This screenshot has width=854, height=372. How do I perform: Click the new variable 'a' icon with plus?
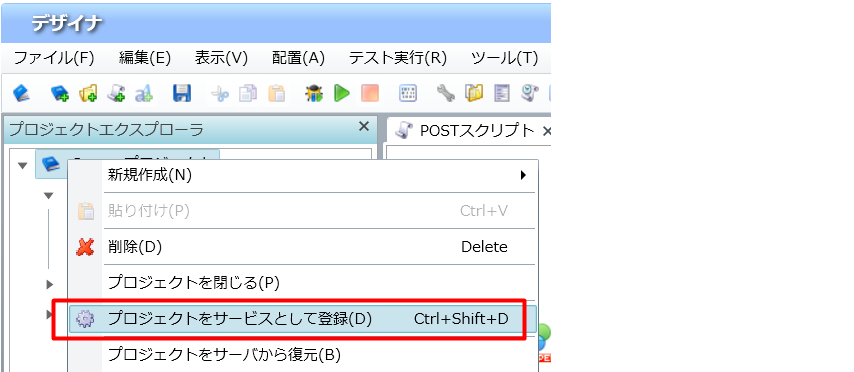point(144,93)
